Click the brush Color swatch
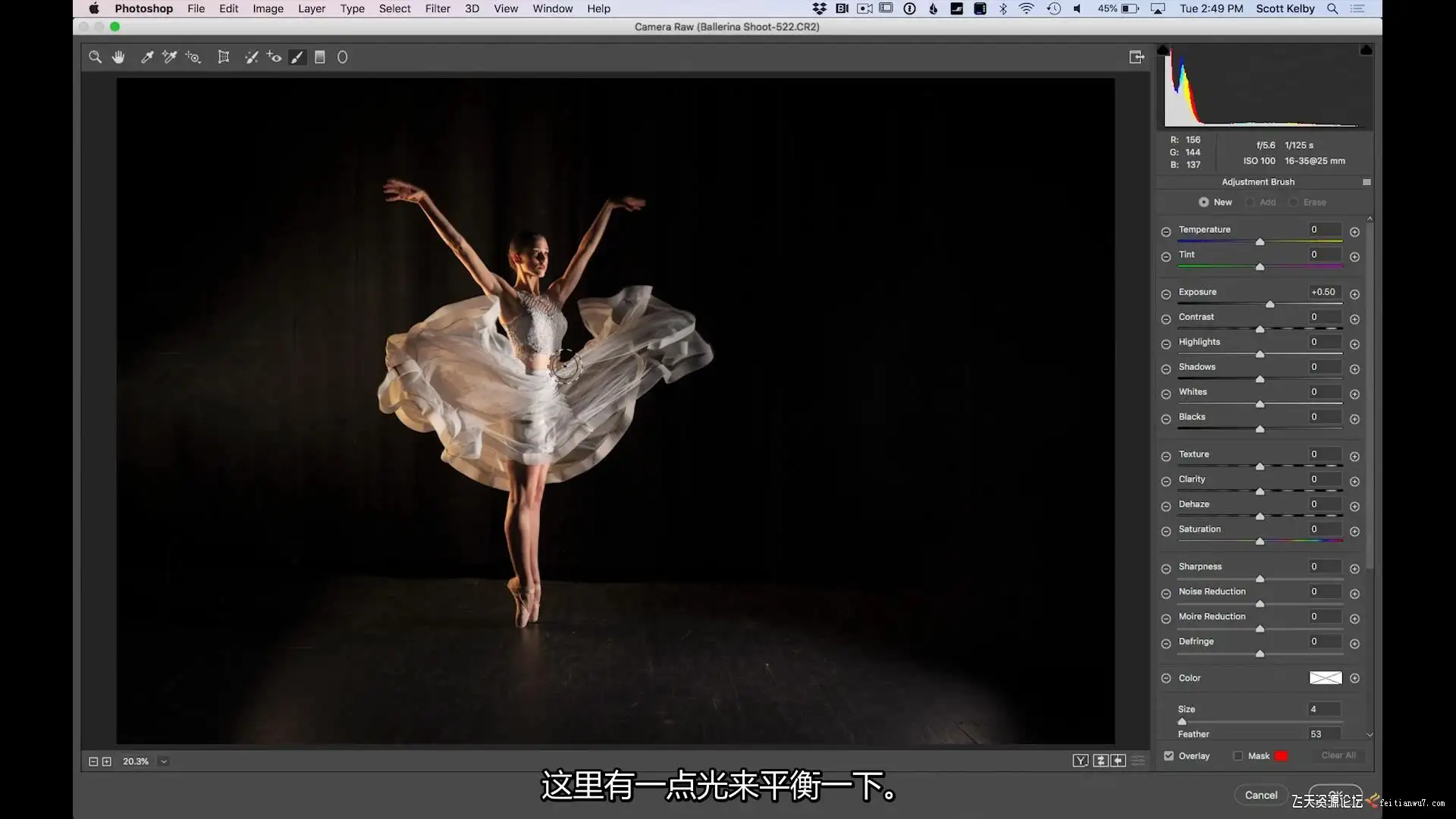This screenshot has height=819, width=1456. [1325, 678]
